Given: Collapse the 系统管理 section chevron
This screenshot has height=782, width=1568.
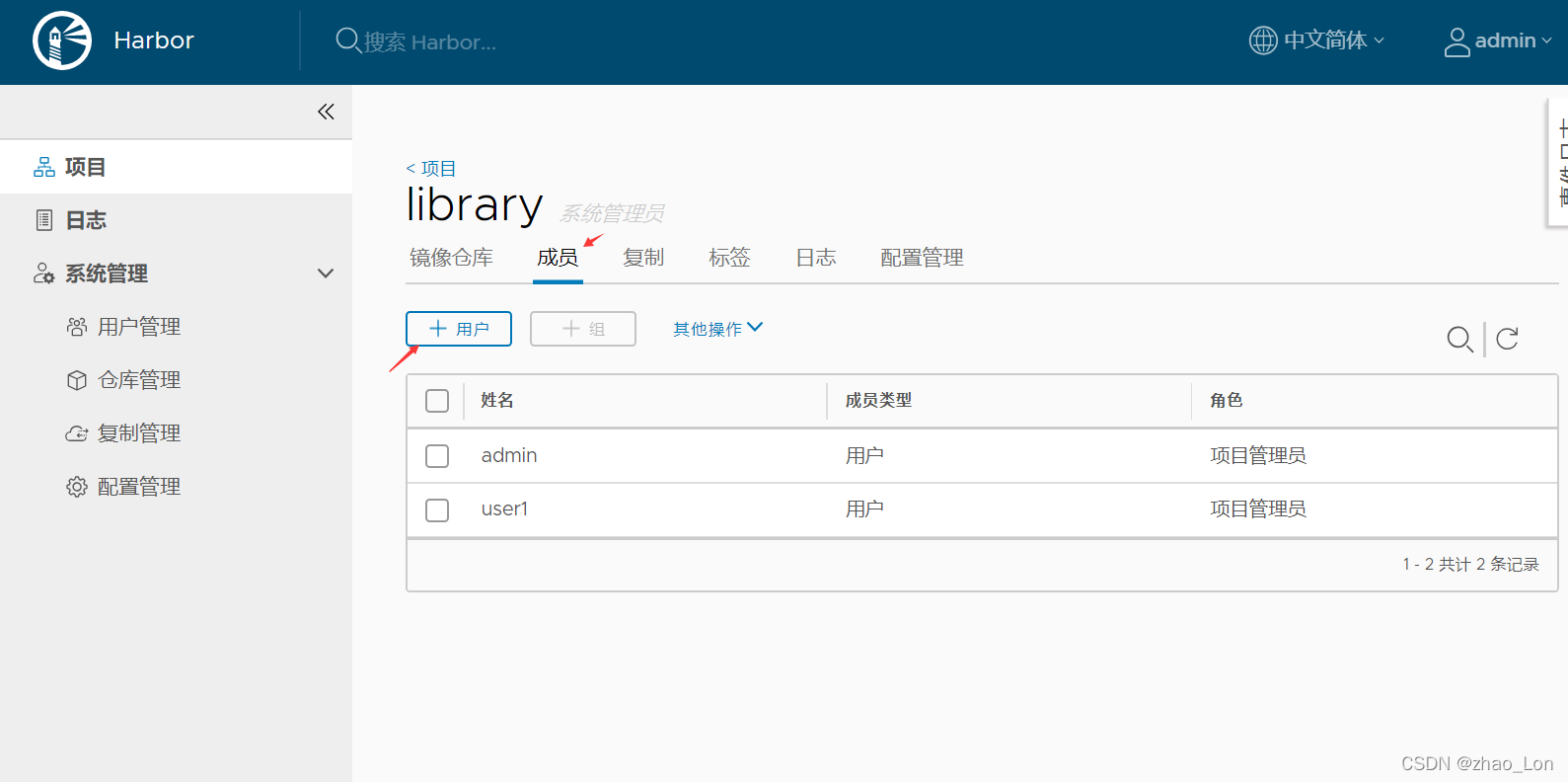Looking at the screenshot, I should point(326,274).
